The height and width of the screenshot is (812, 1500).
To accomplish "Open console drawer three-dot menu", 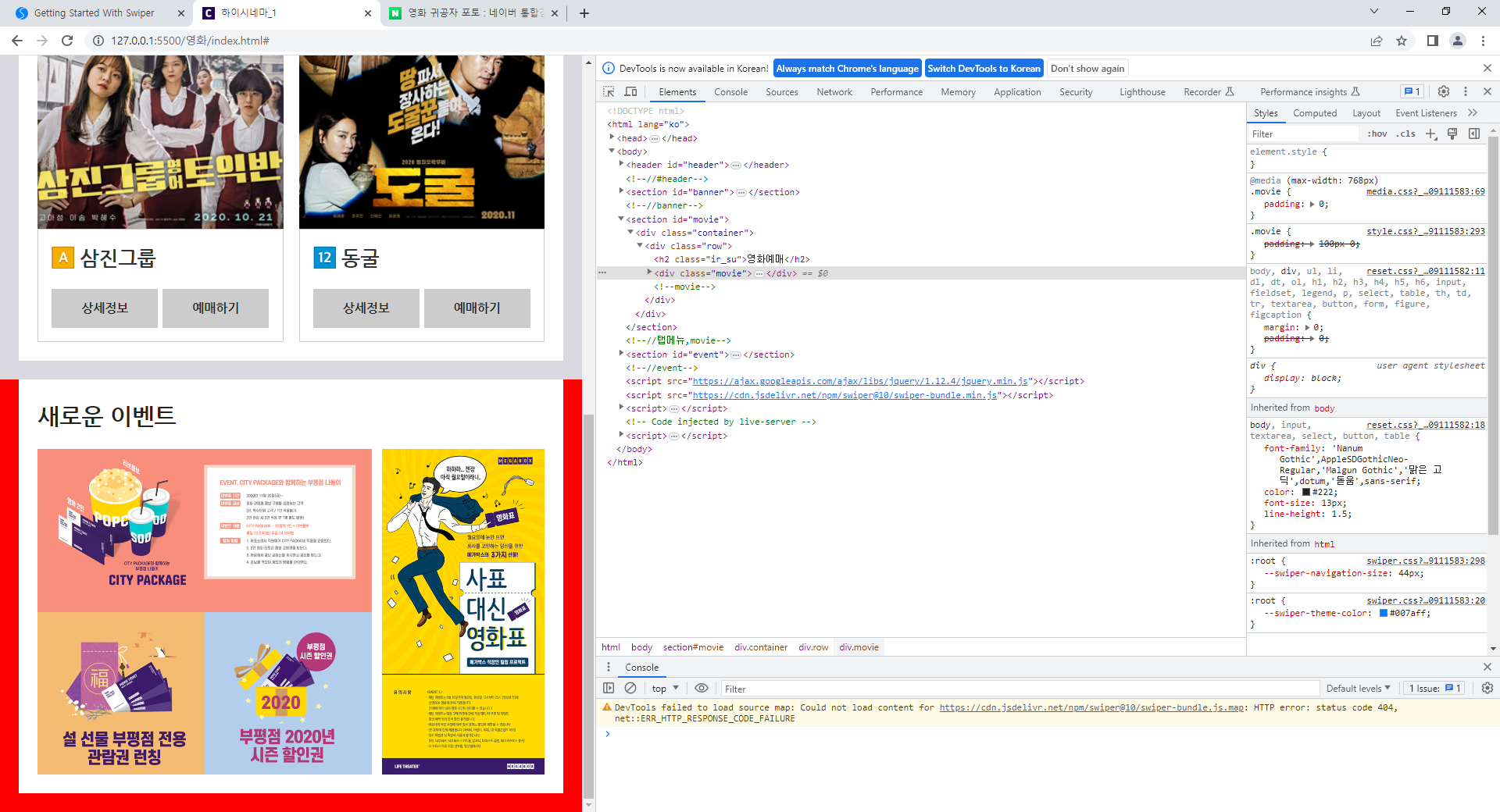I will pos(609,668).
